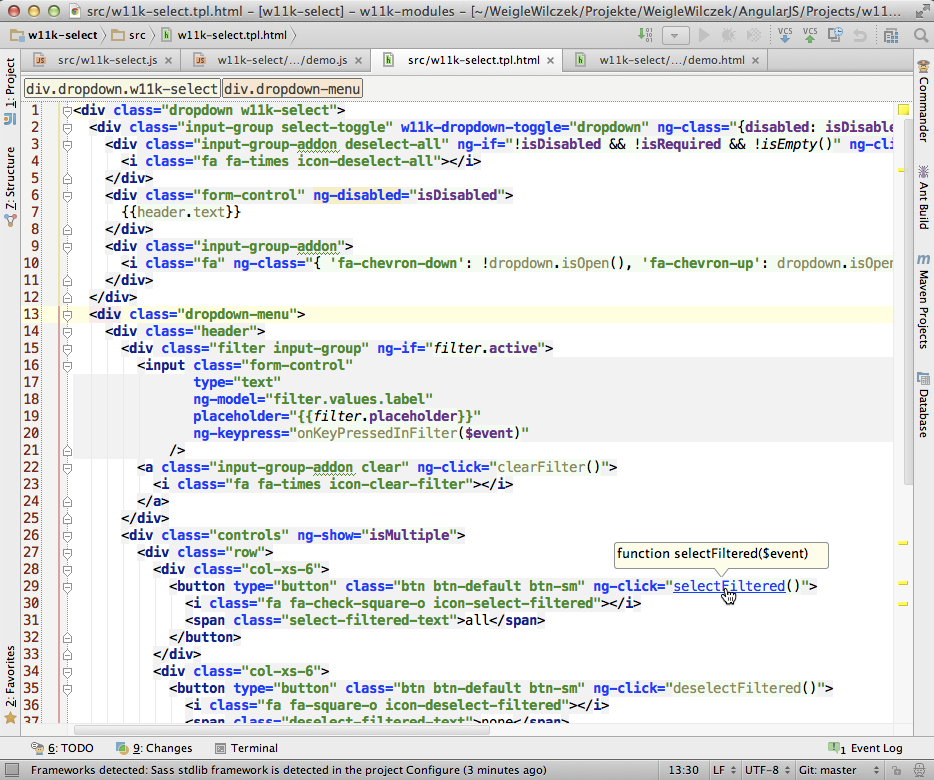Open the Project Structure icon
Image resolution: width=934 pixels, height=780 pixels.
(891, 36)
